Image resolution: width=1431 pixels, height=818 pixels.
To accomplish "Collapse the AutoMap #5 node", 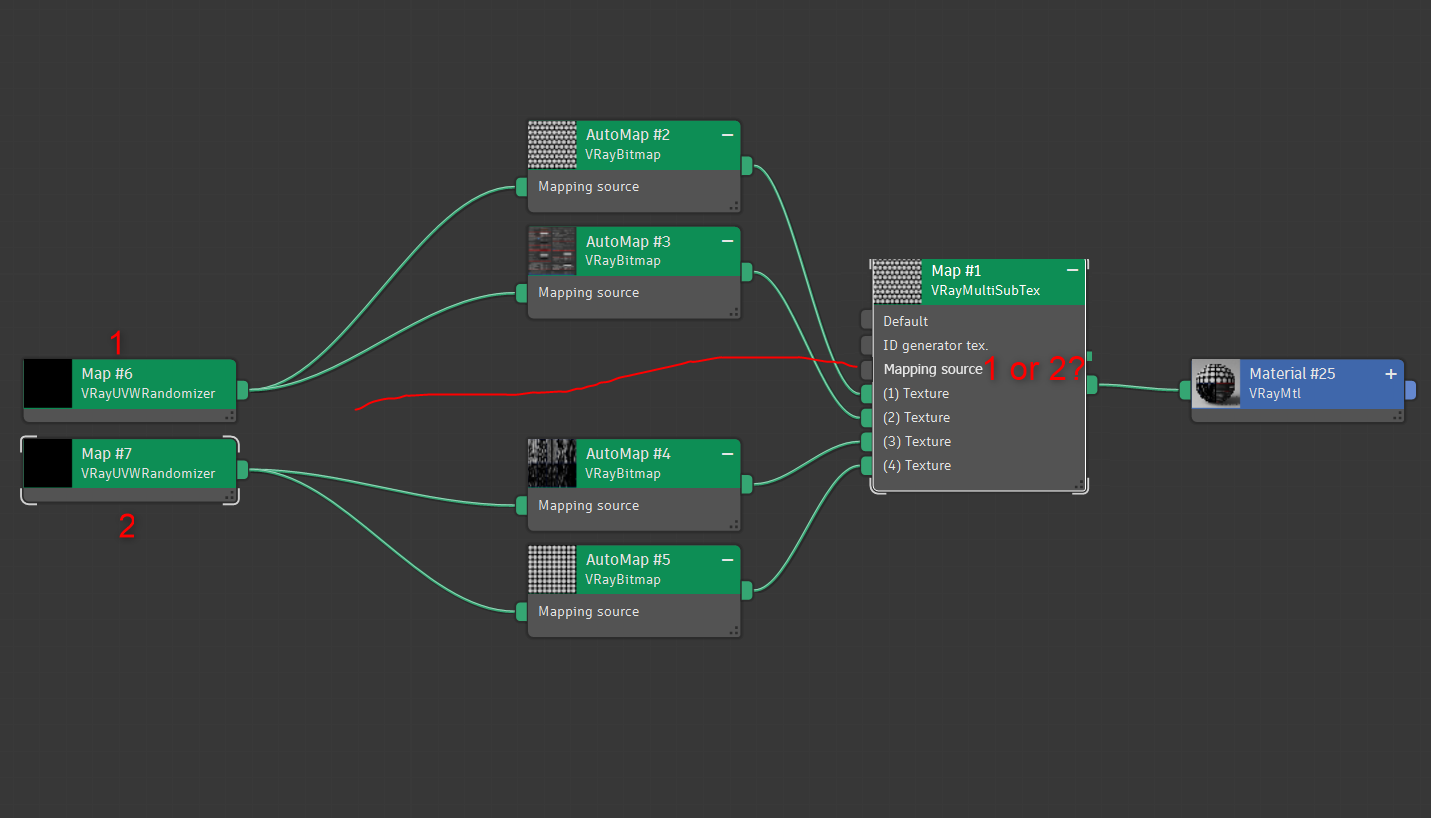I will 727,559.
